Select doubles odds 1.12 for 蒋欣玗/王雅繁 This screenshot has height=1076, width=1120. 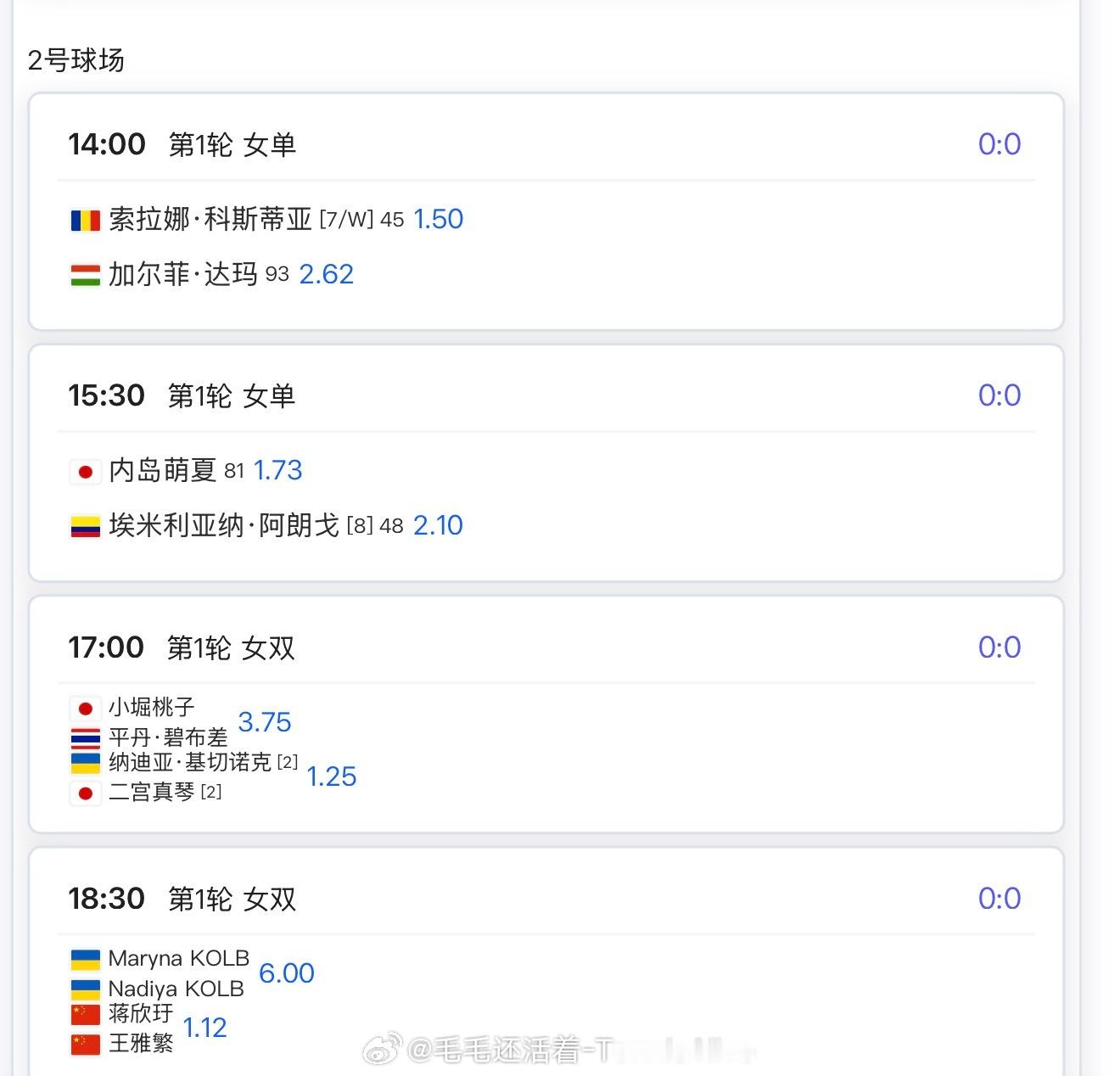click(x=204, y=1028)
